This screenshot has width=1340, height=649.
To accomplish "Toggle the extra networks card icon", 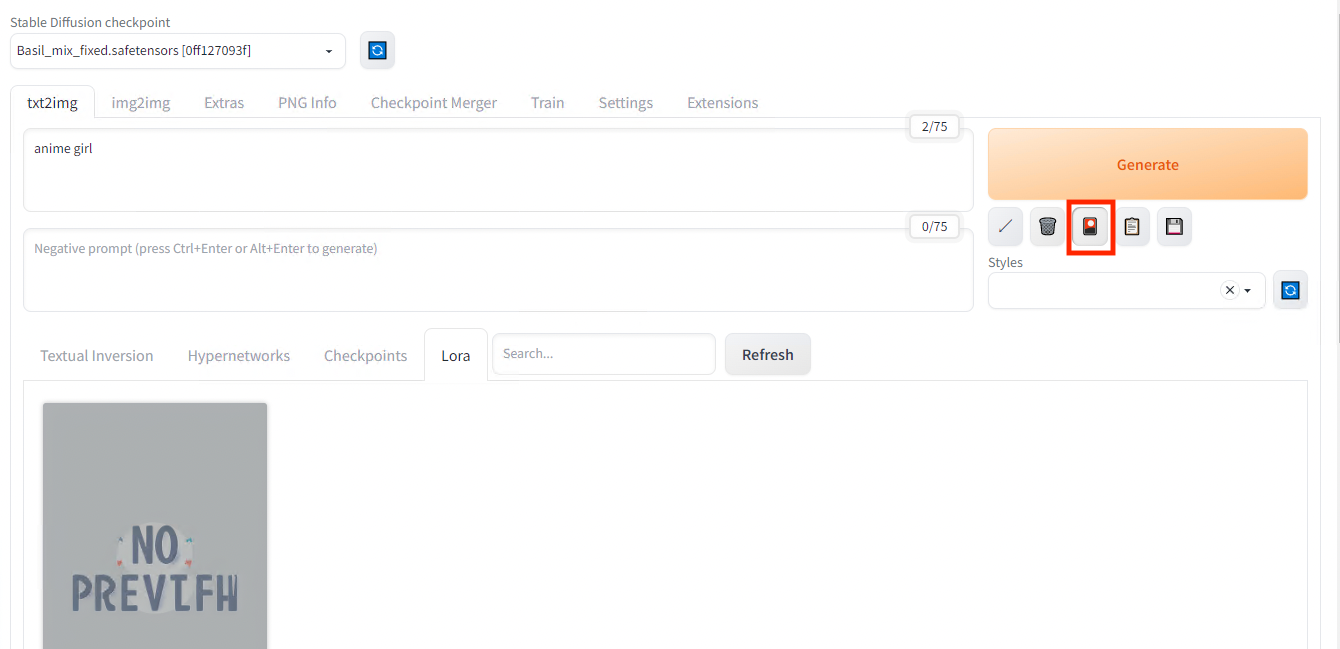I will pos(1090,227).
